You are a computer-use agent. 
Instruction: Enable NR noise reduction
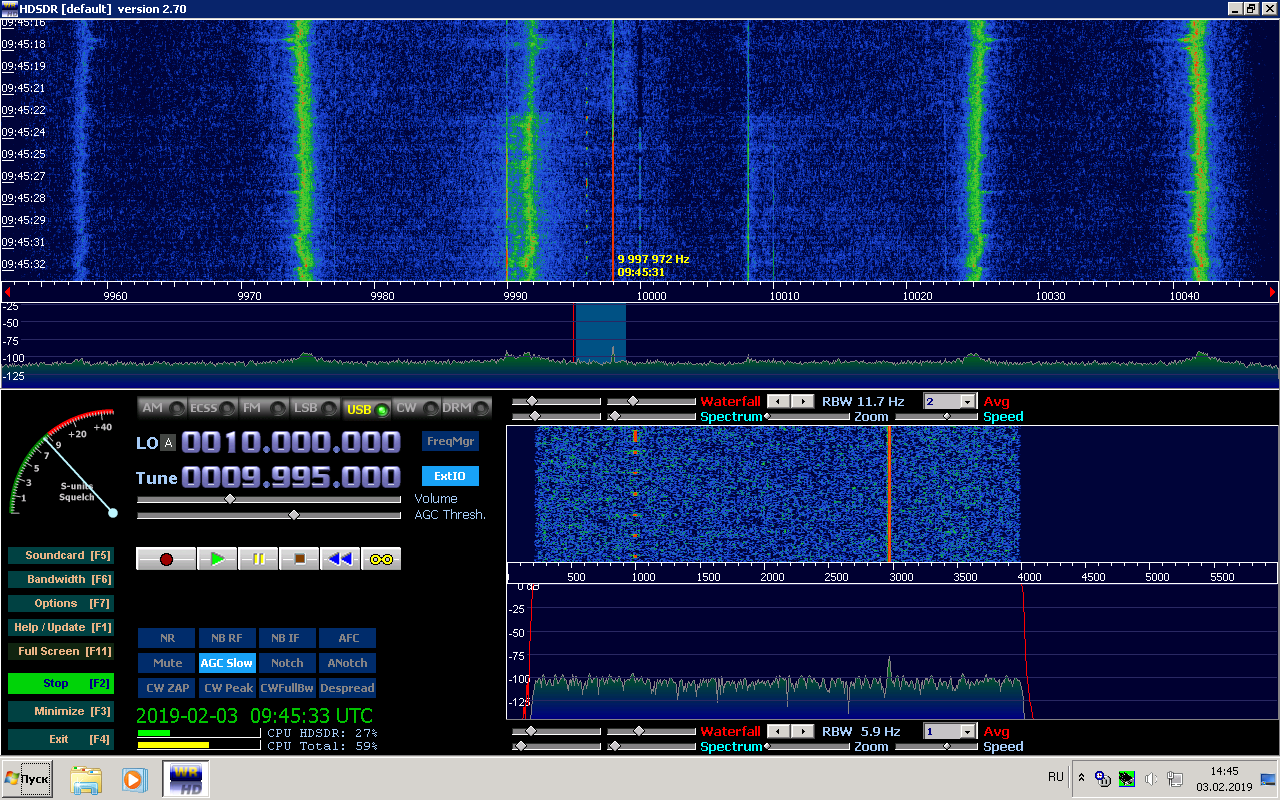click(x=167, y=638)
